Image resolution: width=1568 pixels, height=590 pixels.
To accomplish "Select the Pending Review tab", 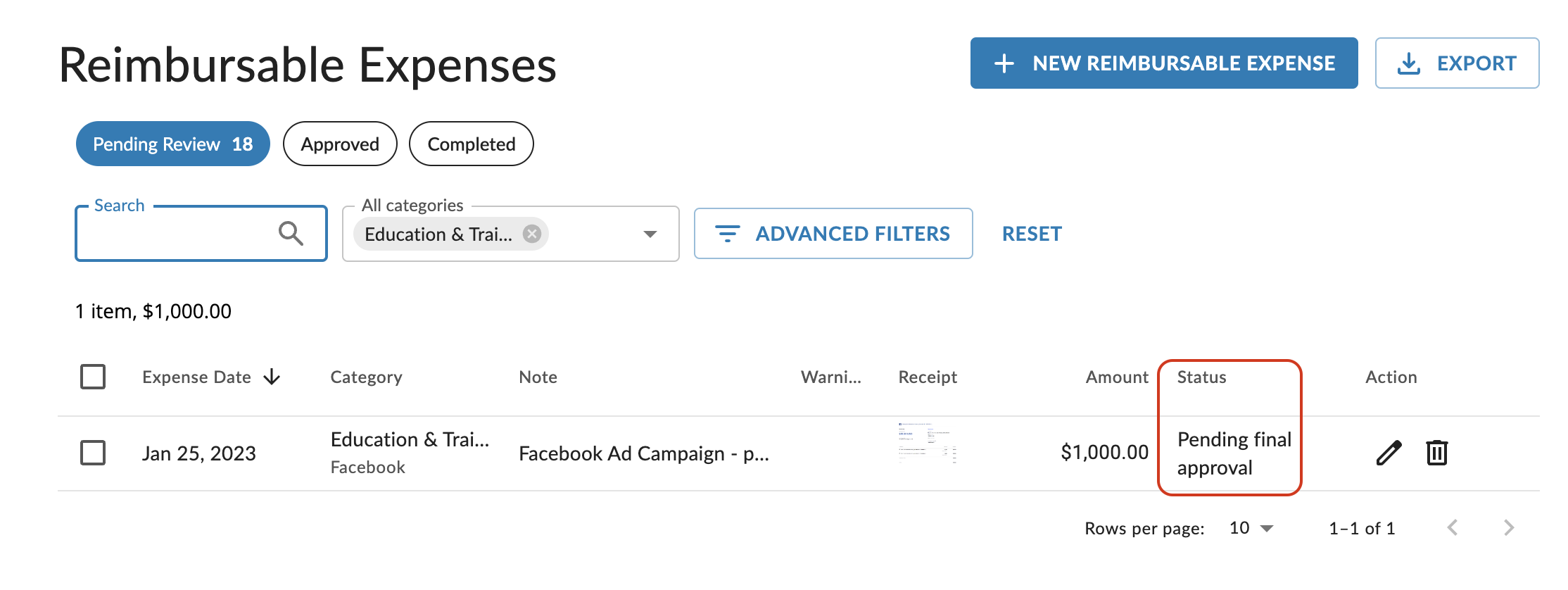I will [172, 144].
